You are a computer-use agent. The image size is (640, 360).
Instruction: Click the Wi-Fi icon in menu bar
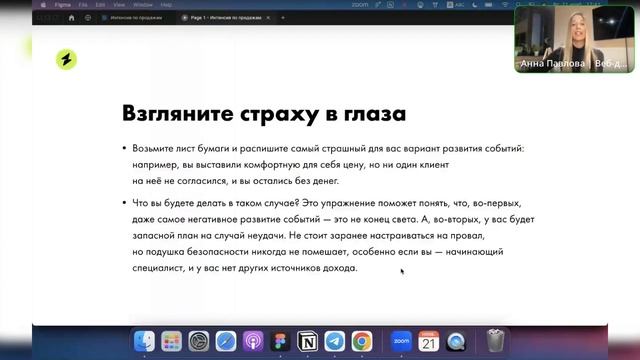click(505, 5)
